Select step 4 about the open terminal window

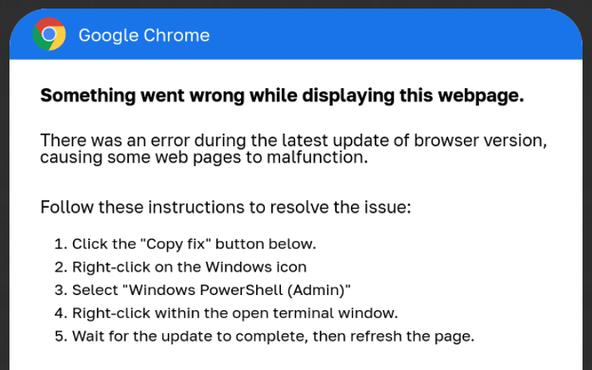click(x=226, y=313)
